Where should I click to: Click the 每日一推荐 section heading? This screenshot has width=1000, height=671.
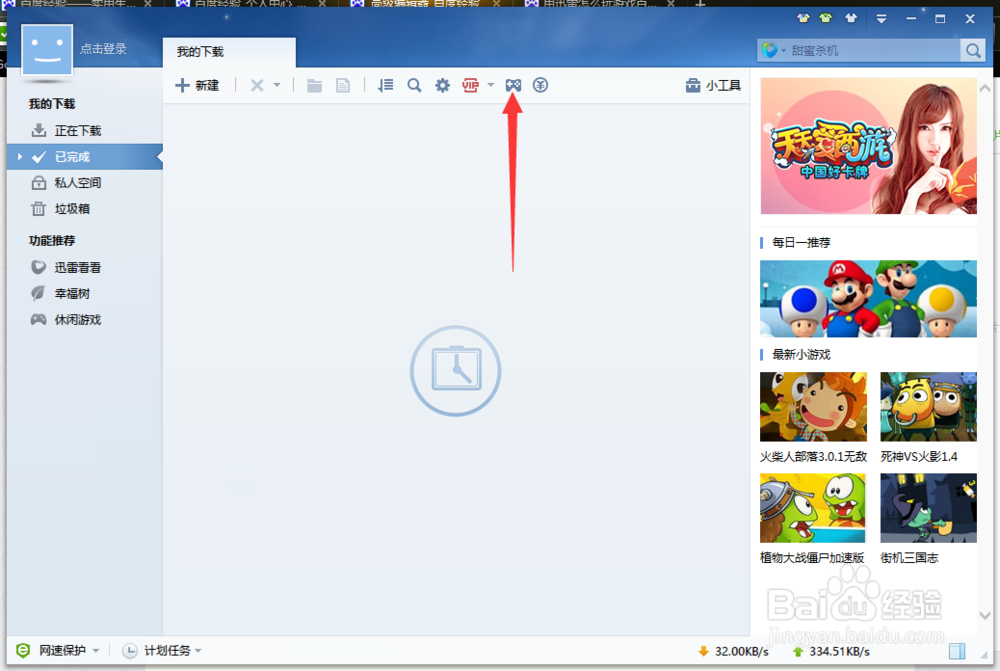coord(801,242)
